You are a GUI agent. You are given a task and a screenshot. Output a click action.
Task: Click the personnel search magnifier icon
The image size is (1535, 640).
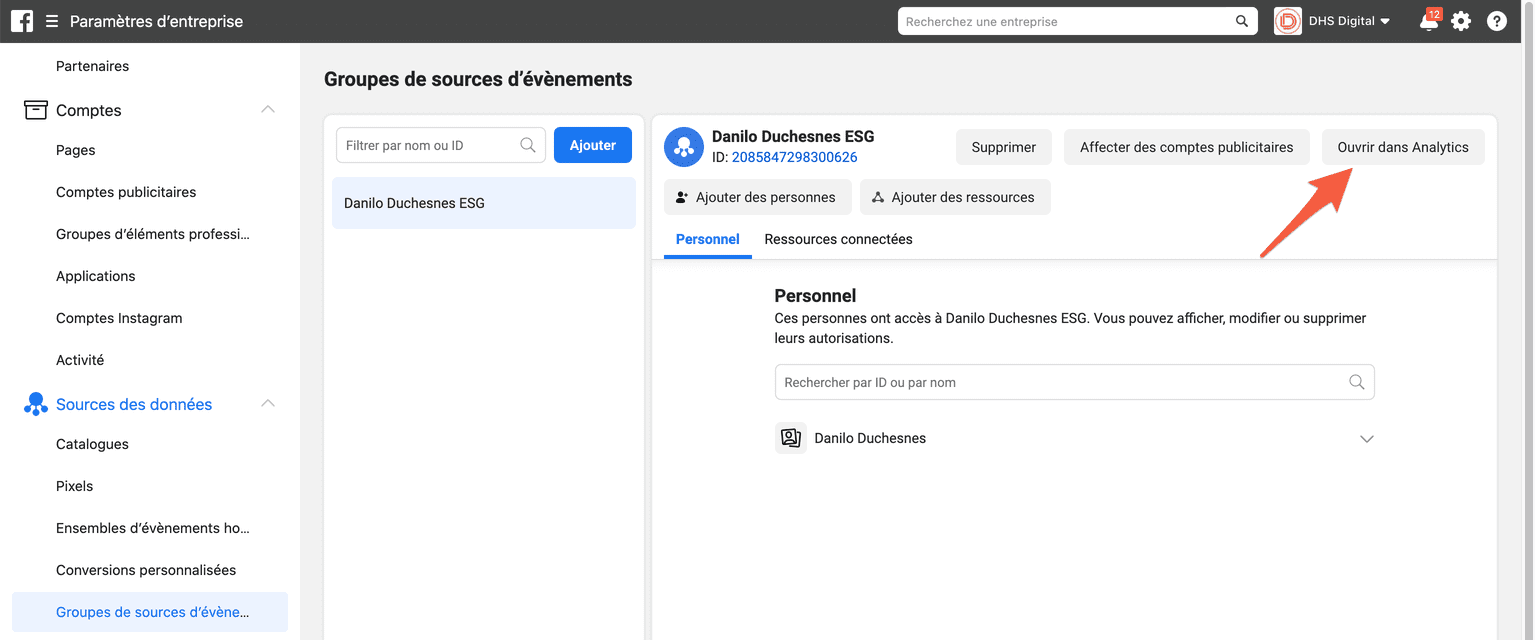pyautogui.click(x=1357, y=382)
